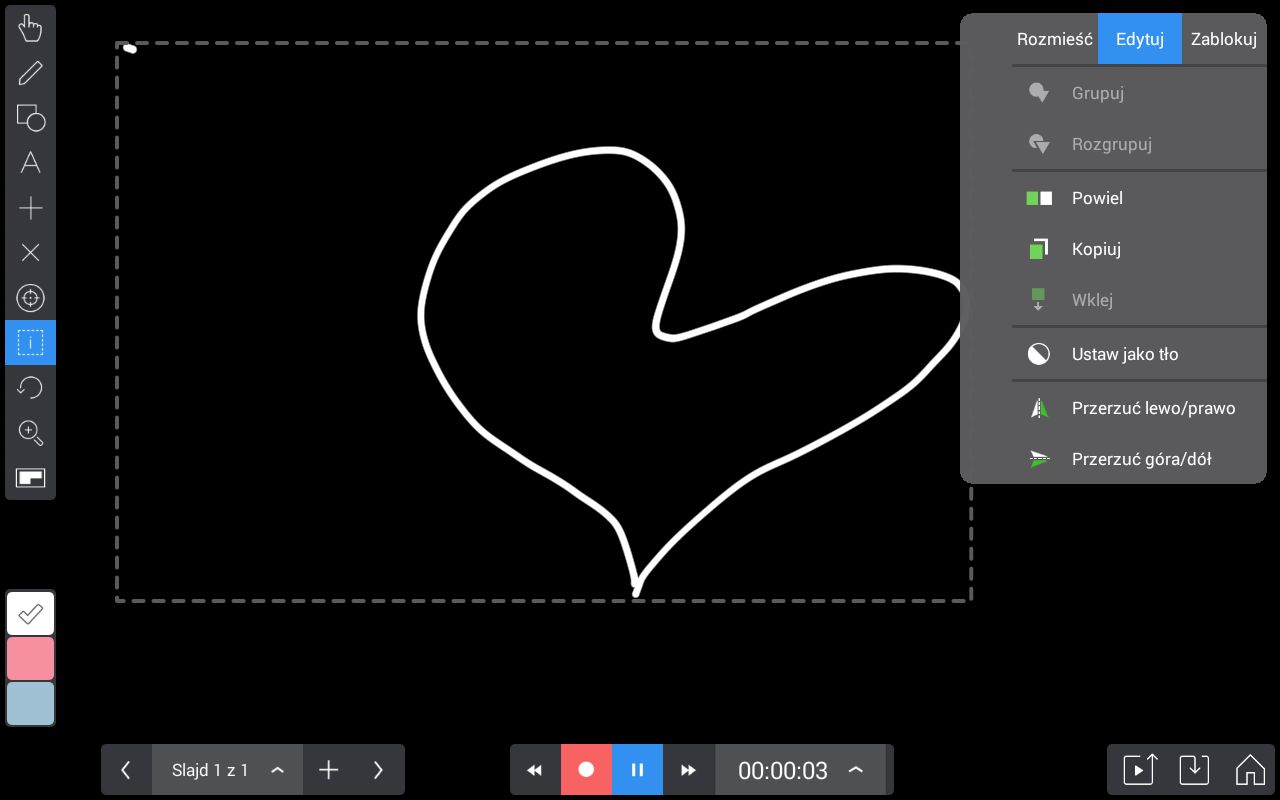Go to previous slide arrow
Image resolution: width=1280 pixels, height=800 pixels.
[126, 770]
